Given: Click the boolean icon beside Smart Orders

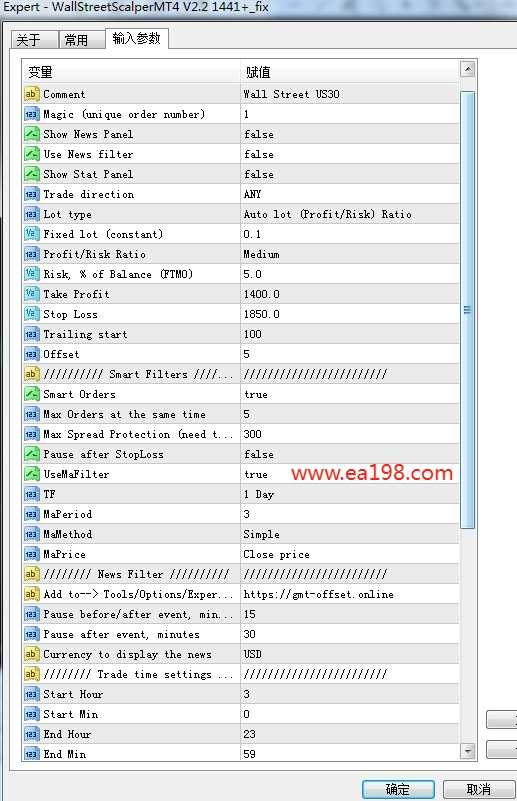Looking at the screenshot, I should click(x=31, y=394).
